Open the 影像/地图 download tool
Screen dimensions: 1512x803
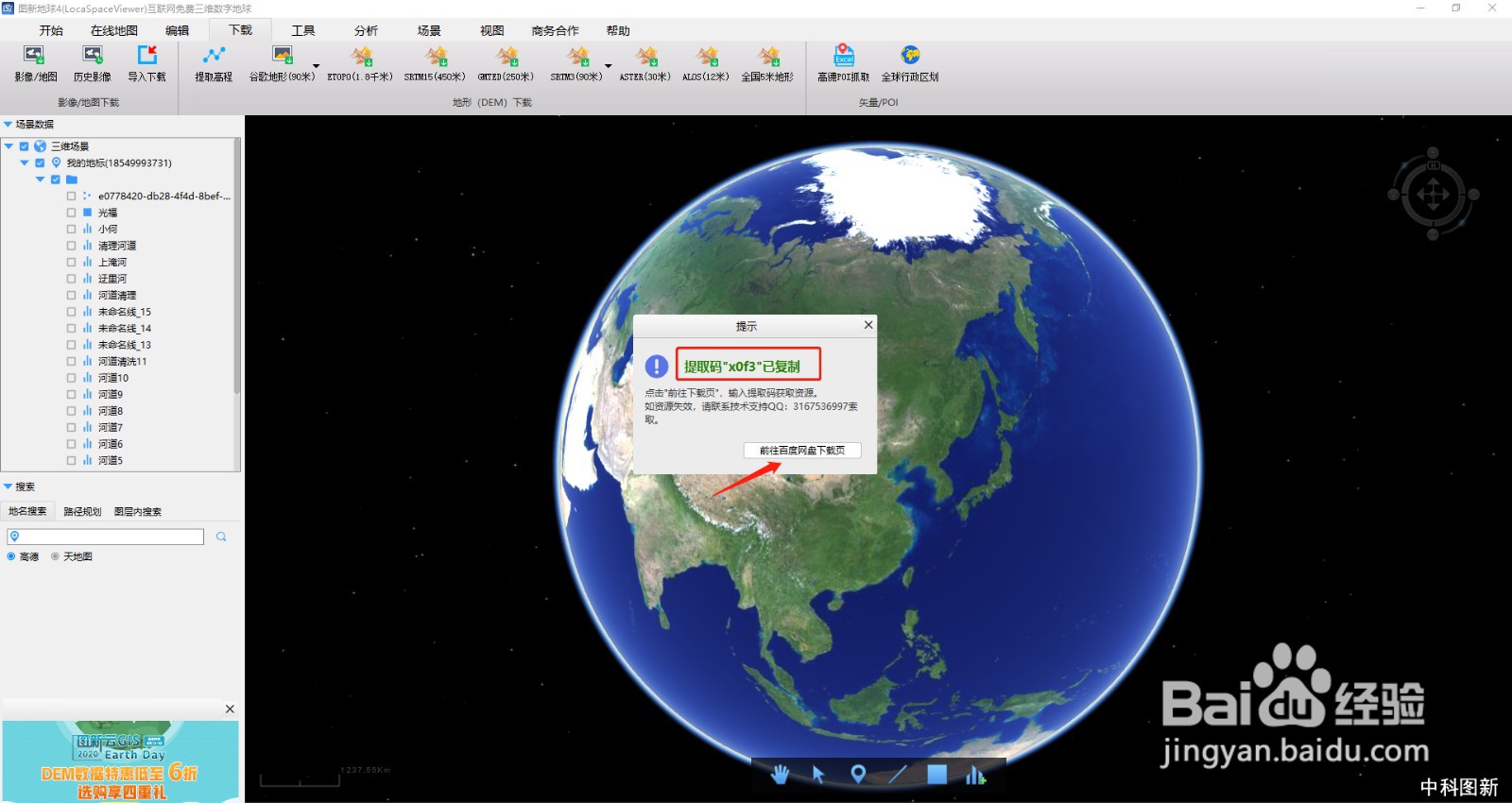(x=36, y=63)
